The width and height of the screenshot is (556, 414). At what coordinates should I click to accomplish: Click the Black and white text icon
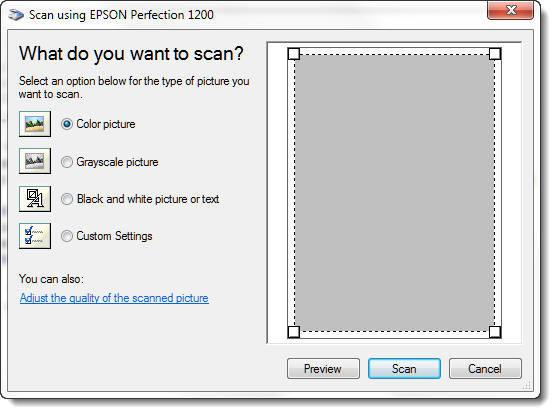coord(35,199)
